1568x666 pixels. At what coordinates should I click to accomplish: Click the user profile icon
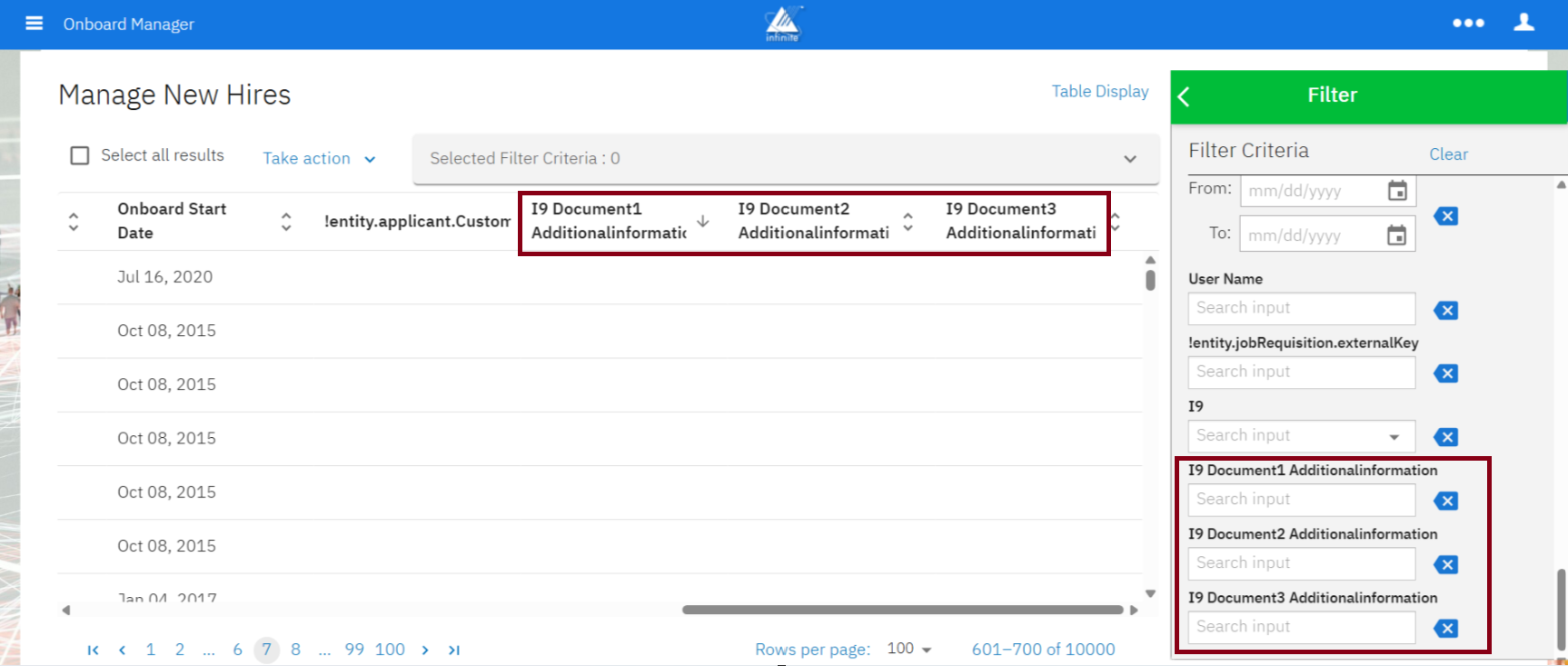point(1523,24)
